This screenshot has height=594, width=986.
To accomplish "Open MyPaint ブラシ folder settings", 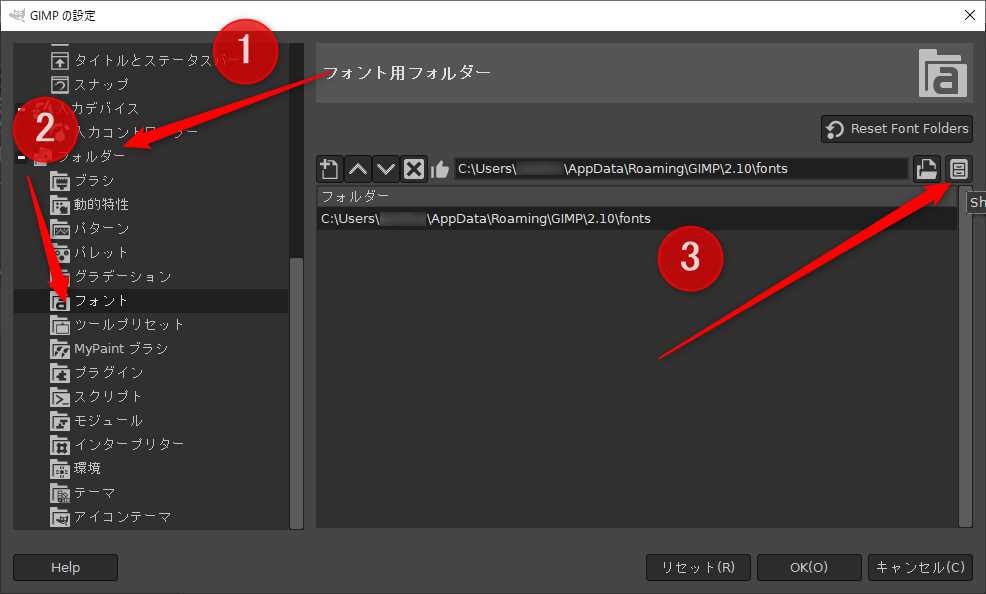I will click(x=109, y=349).
